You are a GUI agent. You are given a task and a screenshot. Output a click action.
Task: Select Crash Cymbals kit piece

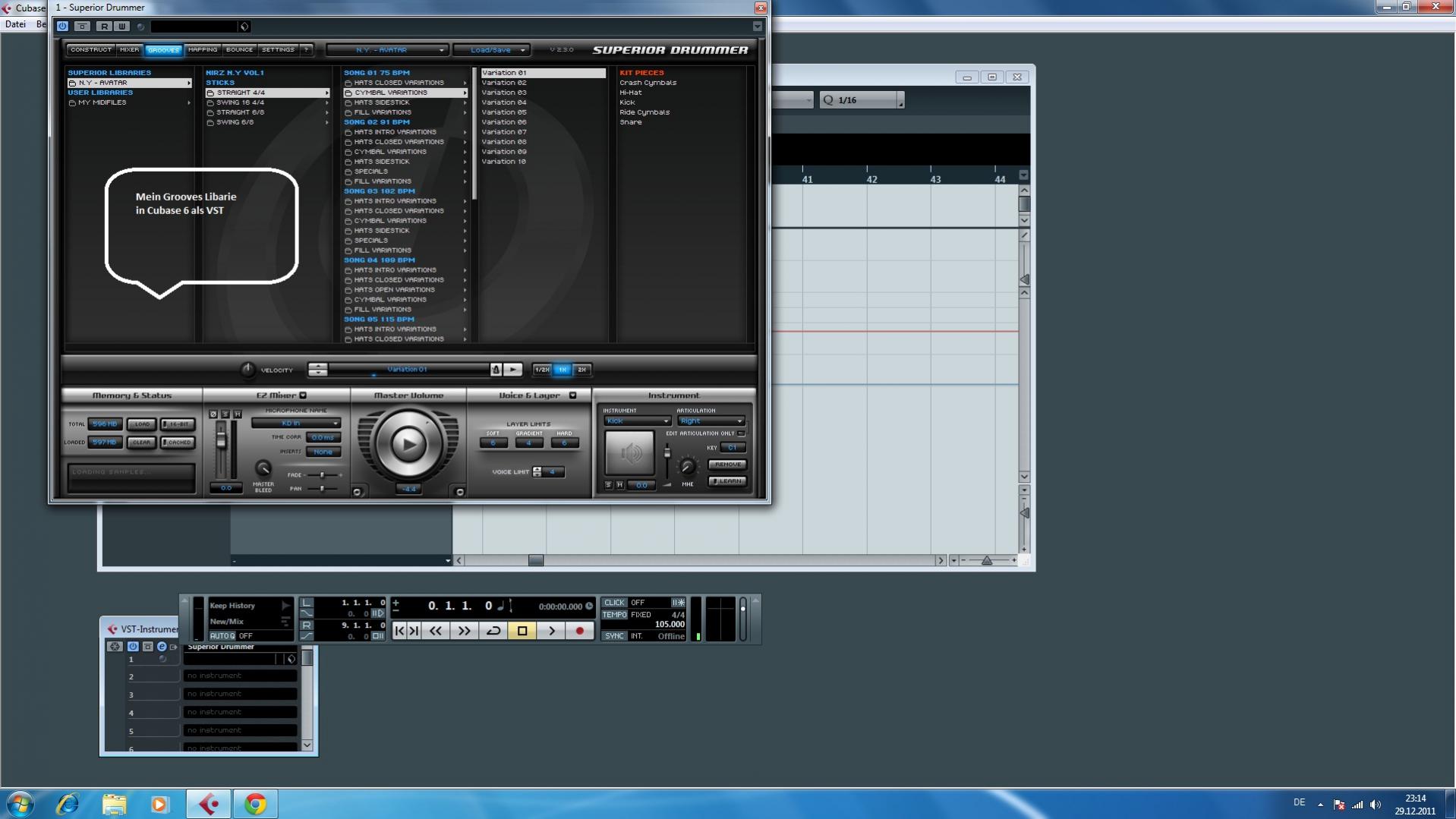tap(648, 83)
